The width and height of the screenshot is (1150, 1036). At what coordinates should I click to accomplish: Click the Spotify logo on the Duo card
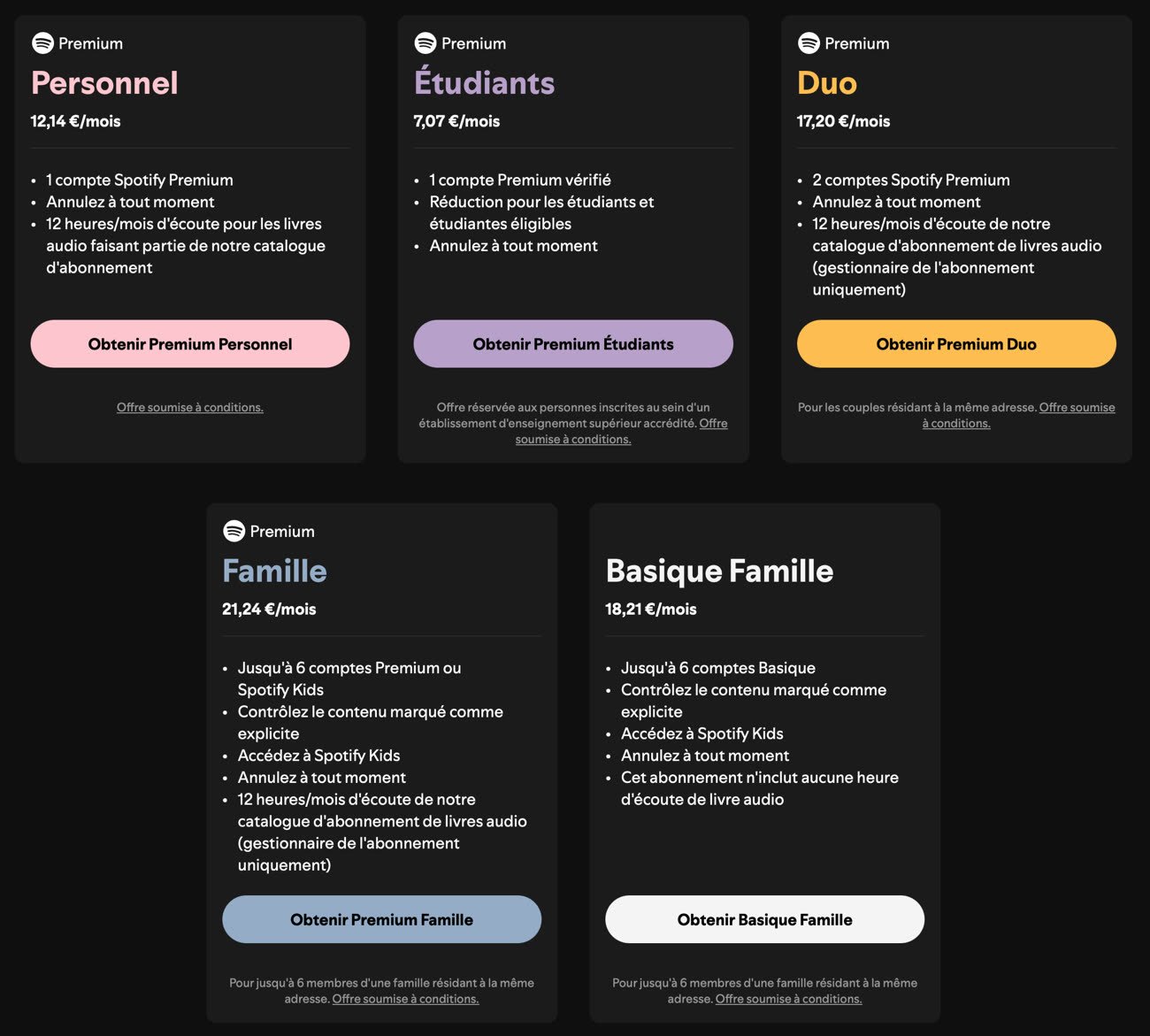click(x=809, y=42)
